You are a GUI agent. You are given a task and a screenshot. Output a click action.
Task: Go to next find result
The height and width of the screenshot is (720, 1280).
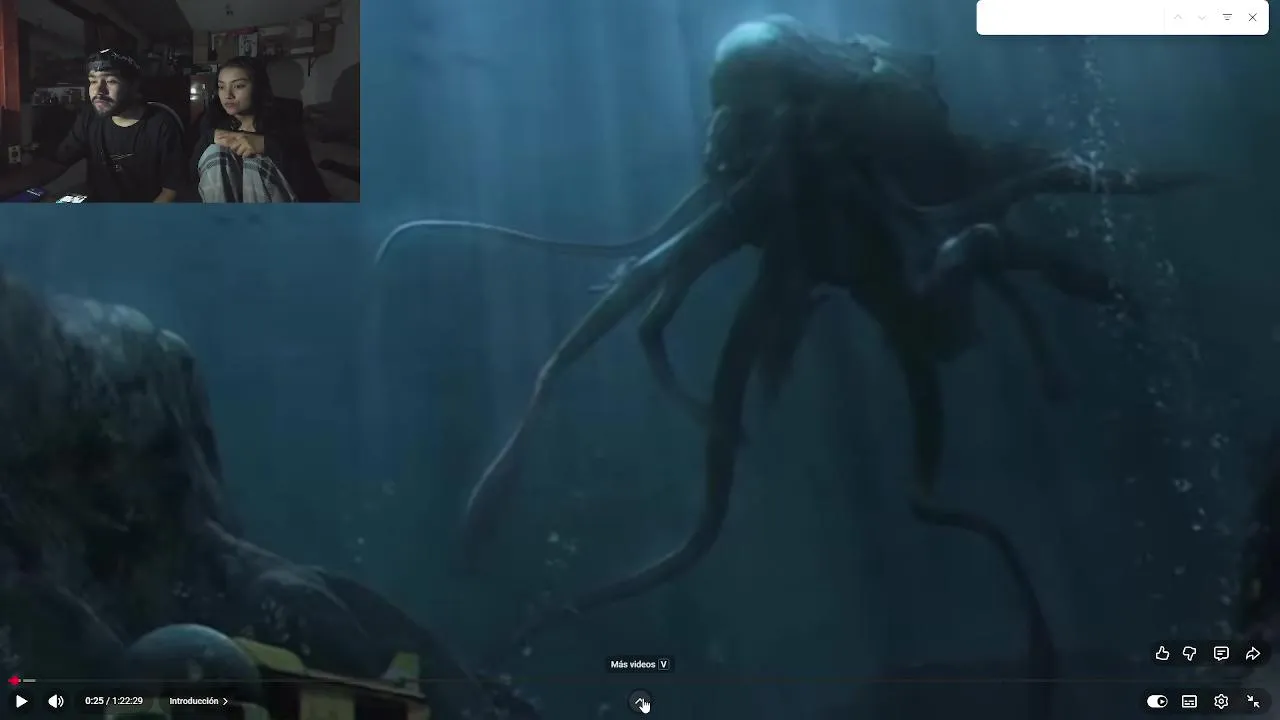1202,18
